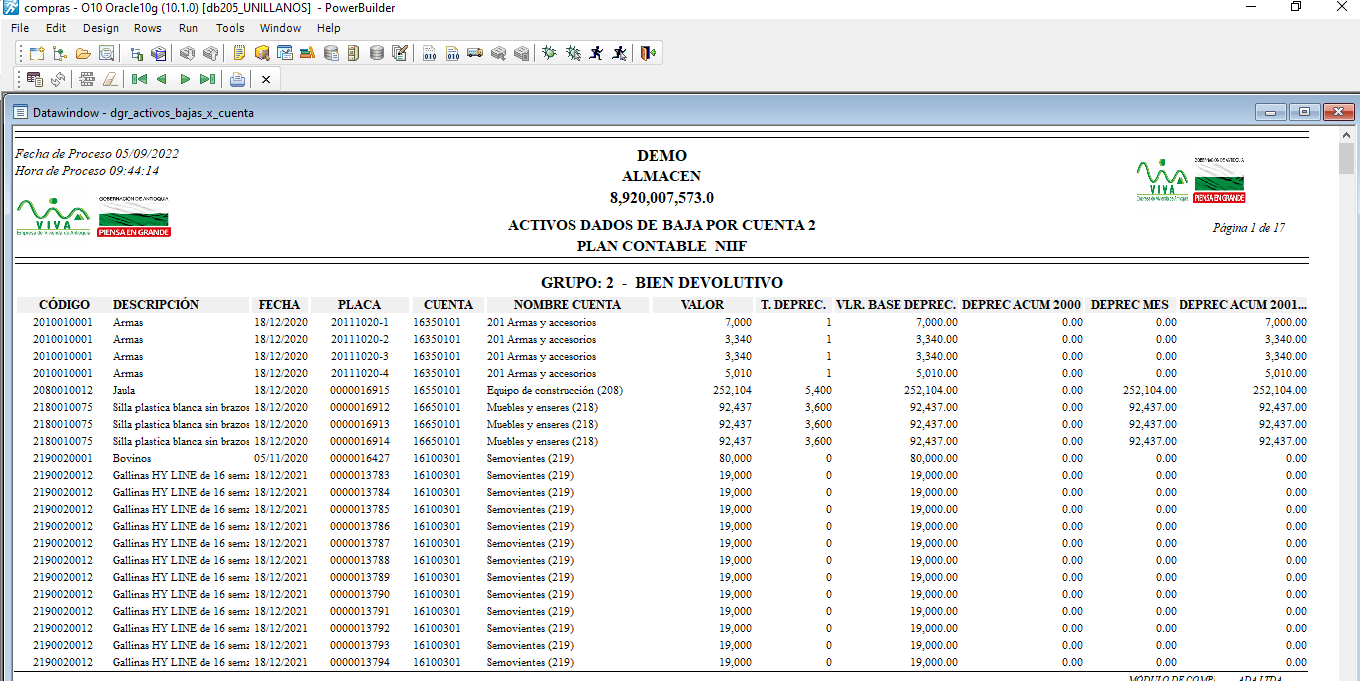The image size is (1360, 681).
Task: Click the DESCRIPCIÓN column header
Action: pos(156,305)
